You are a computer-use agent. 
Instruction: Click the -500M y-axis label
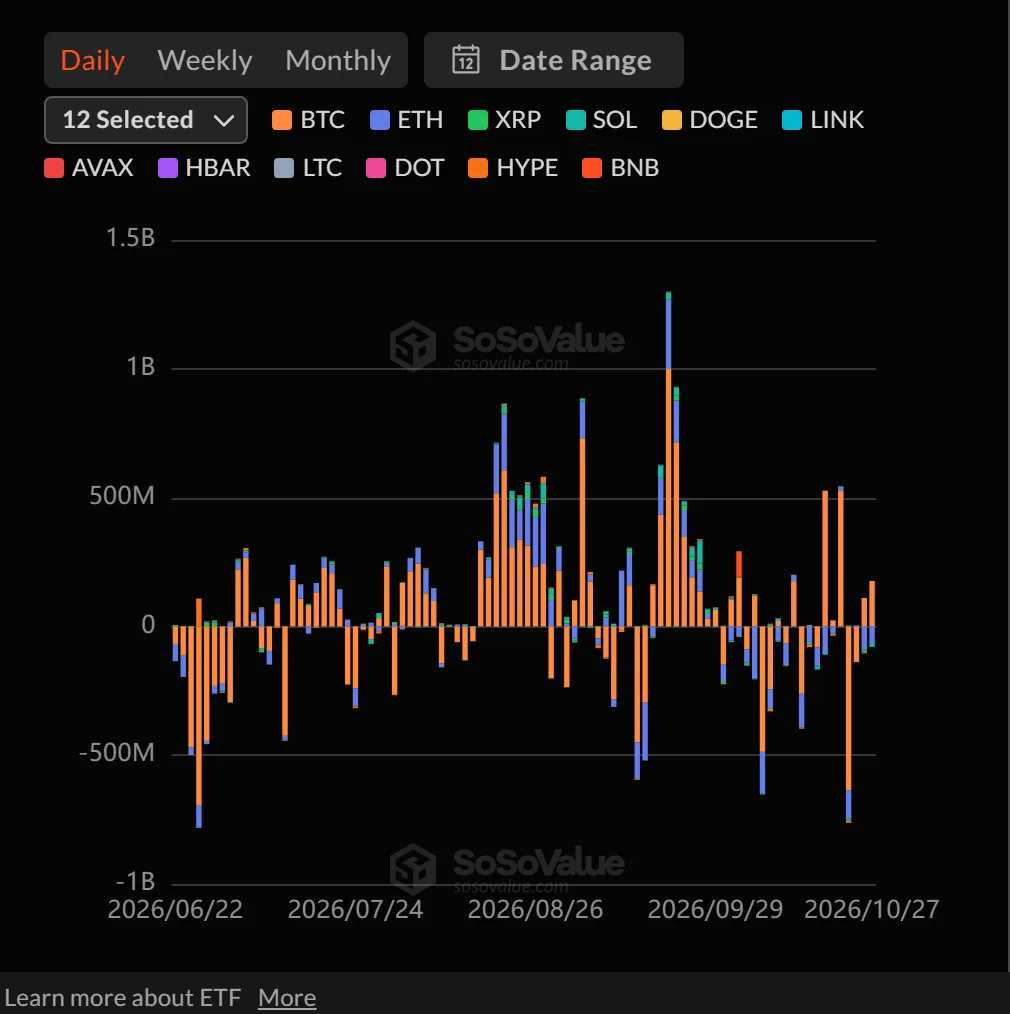pyautogui.click(x=116, y=753)
